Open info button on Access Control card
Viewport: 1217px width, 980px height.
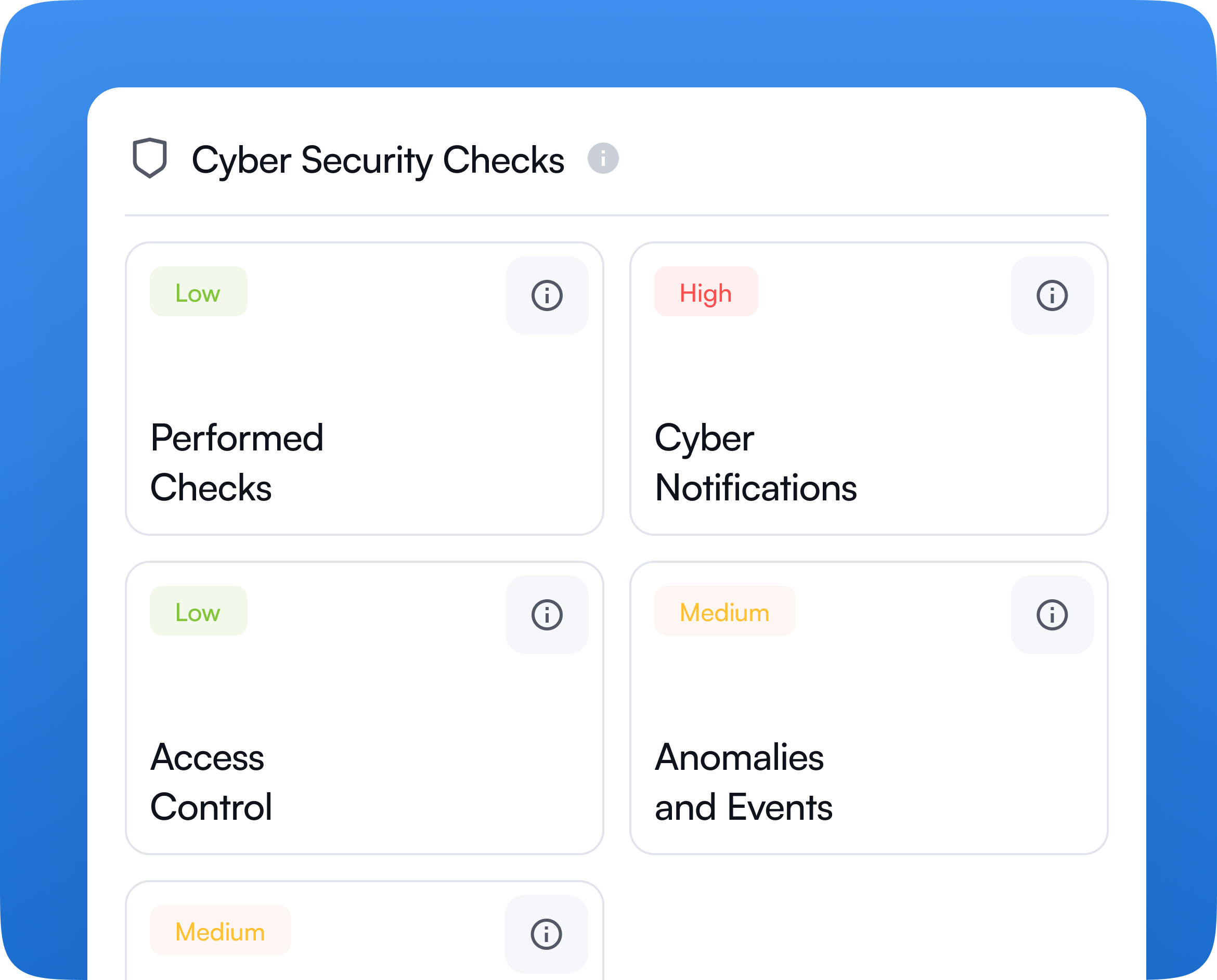(x=547, y=615)
